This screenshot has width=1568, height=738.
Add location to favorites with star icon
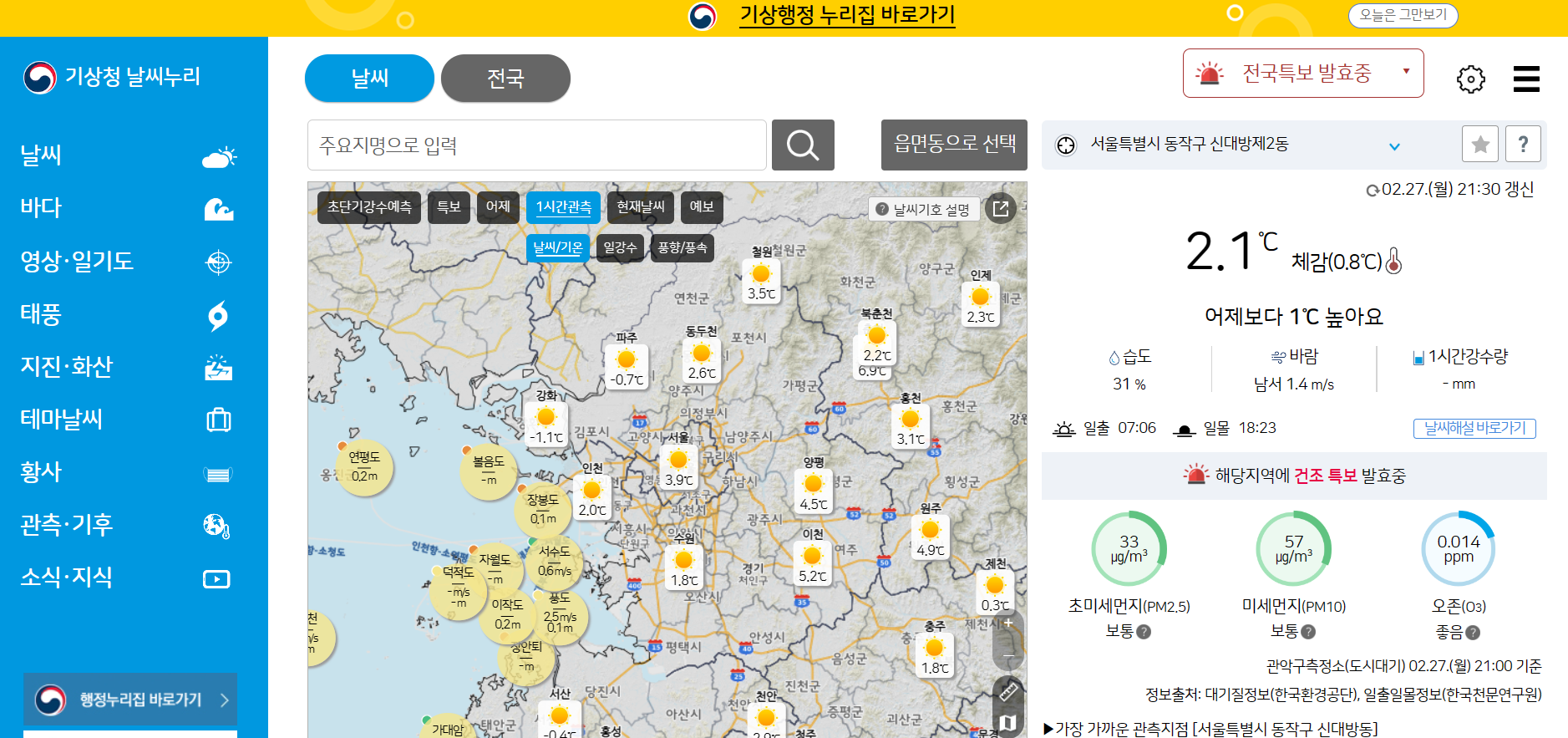1480,145
